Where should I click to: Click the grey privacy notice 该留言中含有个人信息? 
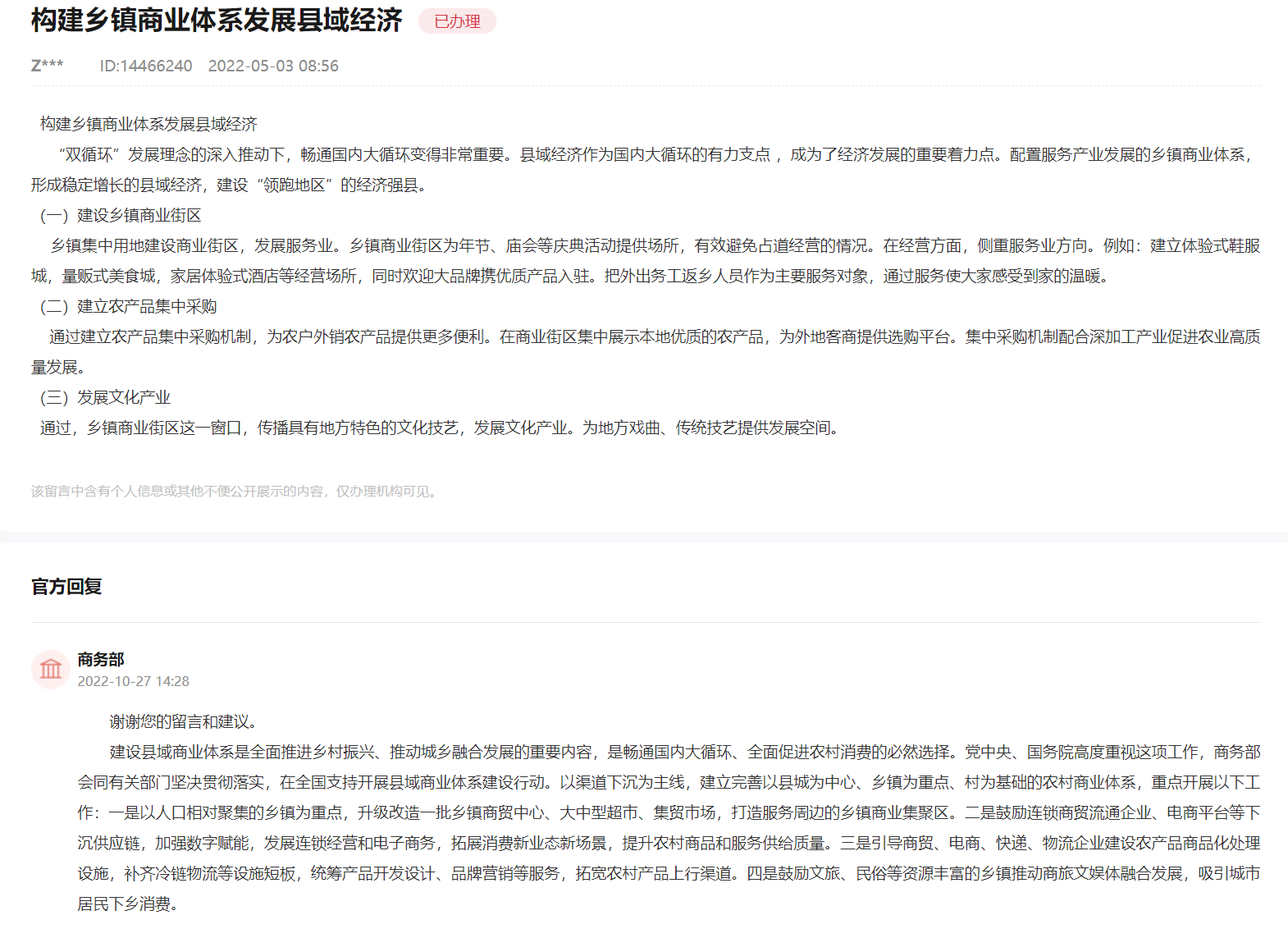coord(235,491)
